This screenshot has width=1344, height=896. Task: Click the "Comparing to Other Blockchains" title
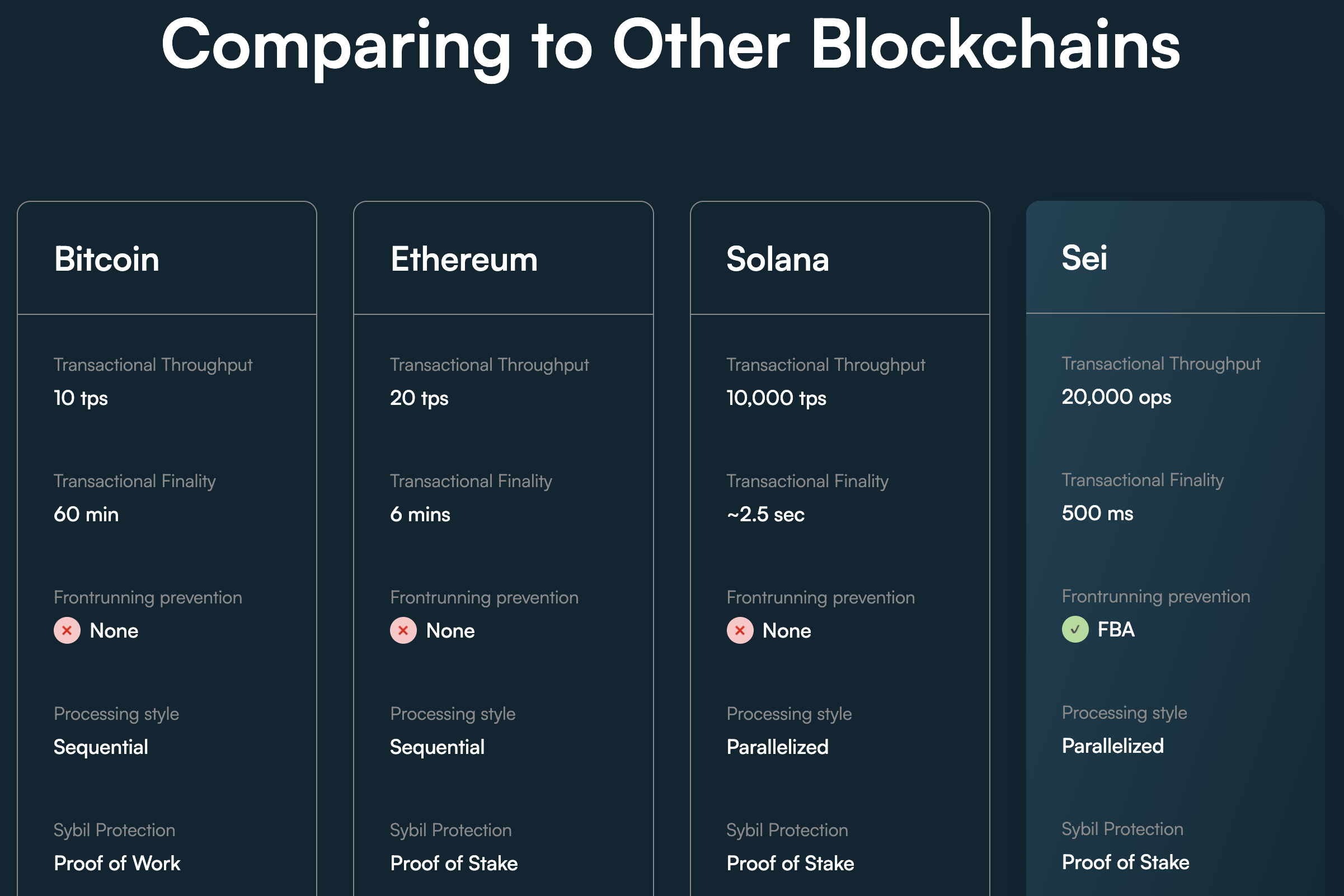670,46
